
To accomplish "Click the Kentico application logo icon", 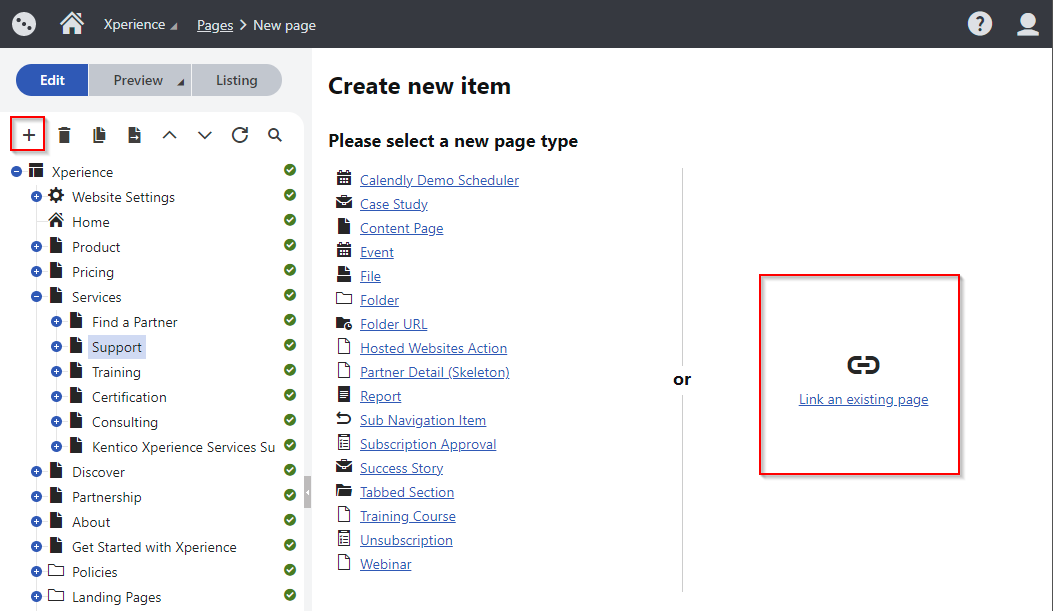I will coord(24,24).
